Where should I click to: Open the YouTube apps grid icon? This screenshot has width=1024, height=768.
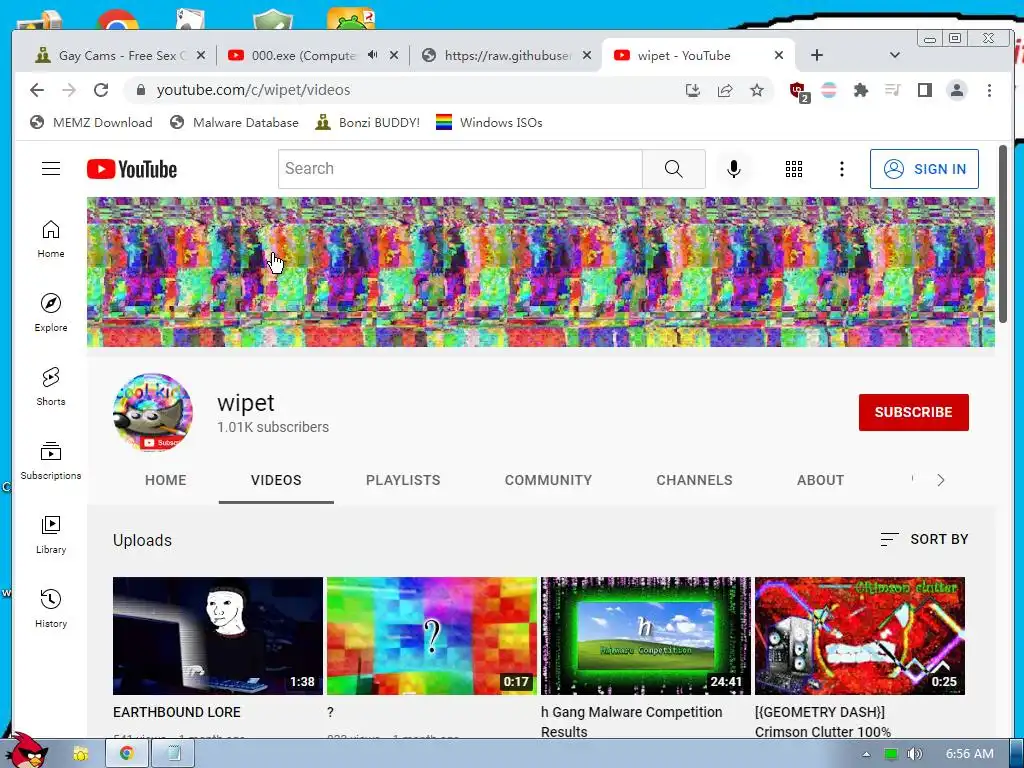click(x=793, y=169)
